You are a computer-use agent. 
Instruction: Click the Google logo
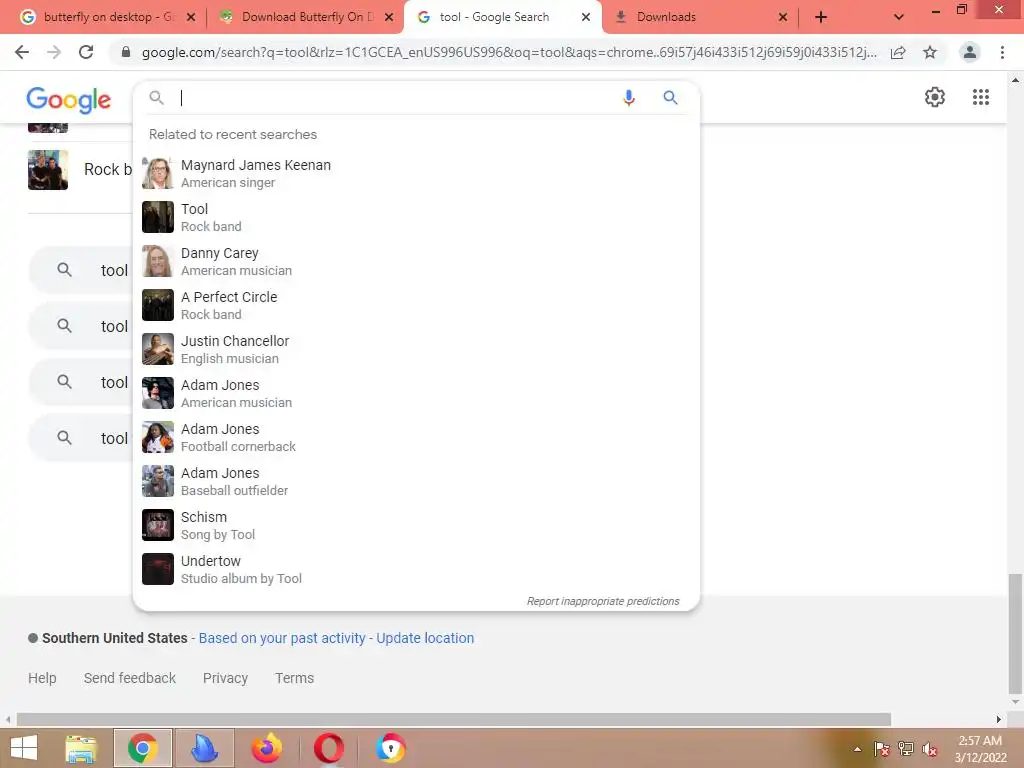[69, 99]
